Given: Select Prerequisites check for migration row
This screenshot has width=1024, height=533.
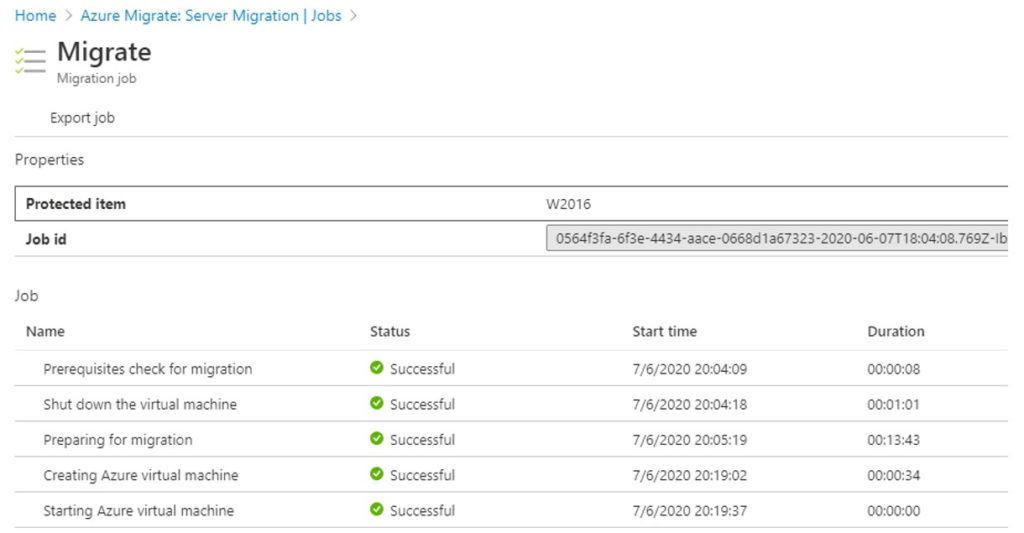Looking at the screenshot, I should (x=511, y=368).
